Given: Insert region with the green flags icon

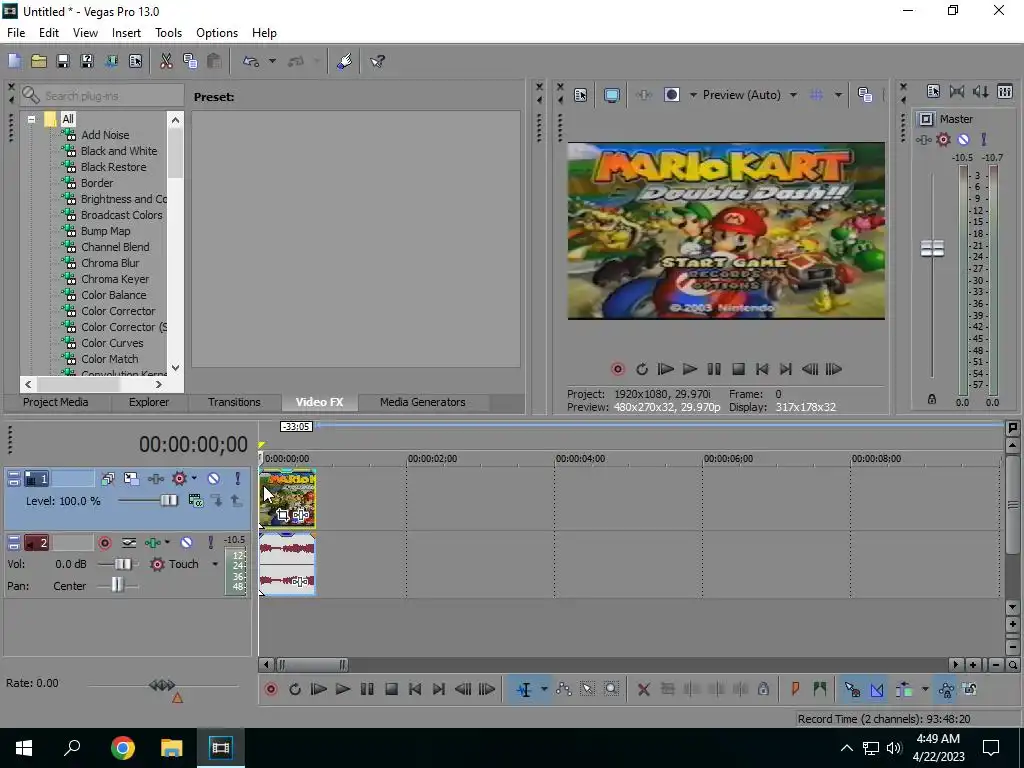Looking at the screenshot, I should pos(820,690).
